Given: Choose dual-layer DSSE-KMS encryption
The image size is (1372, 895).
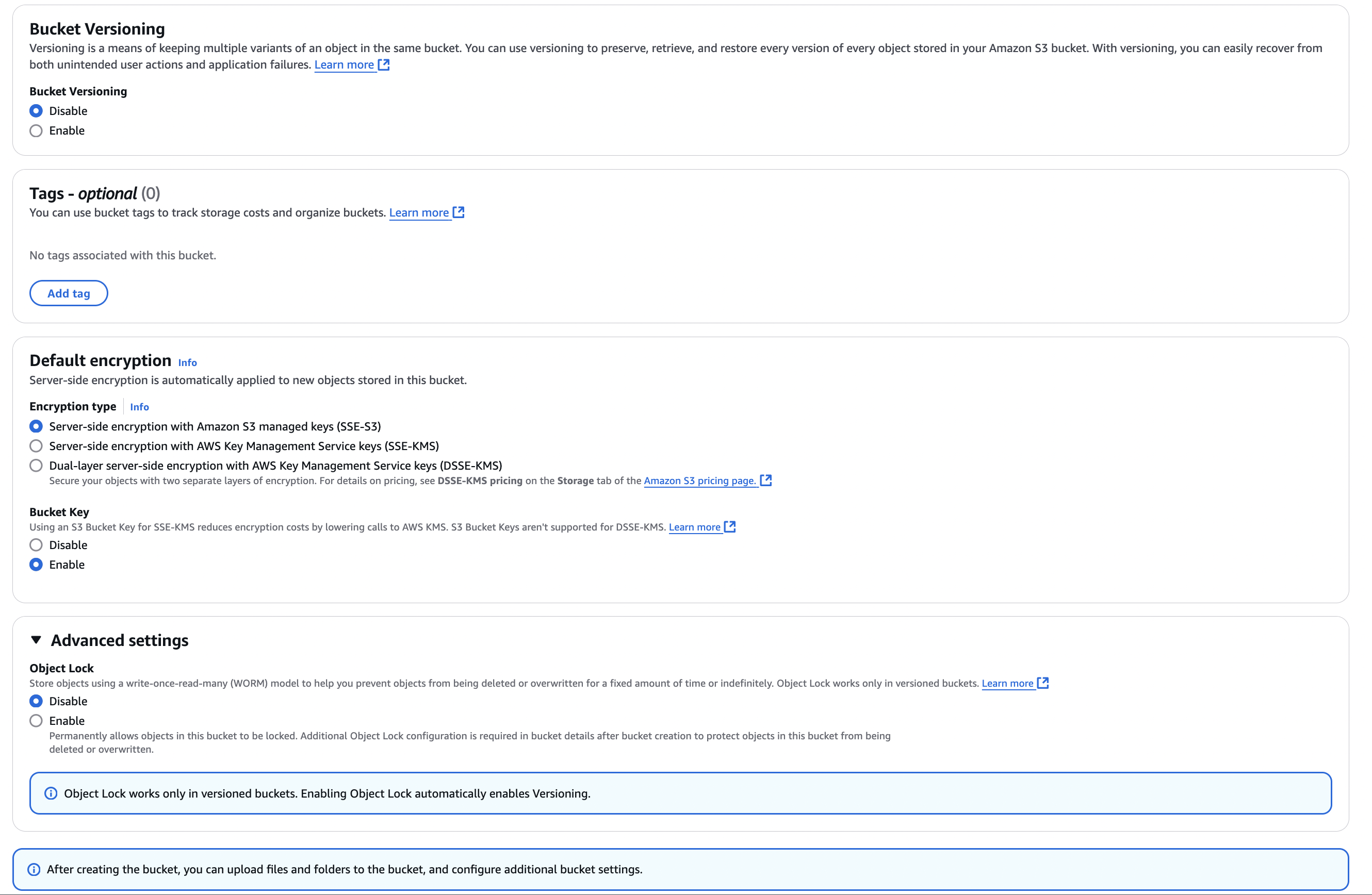Looking at the screenshot, I should [36, 465].
